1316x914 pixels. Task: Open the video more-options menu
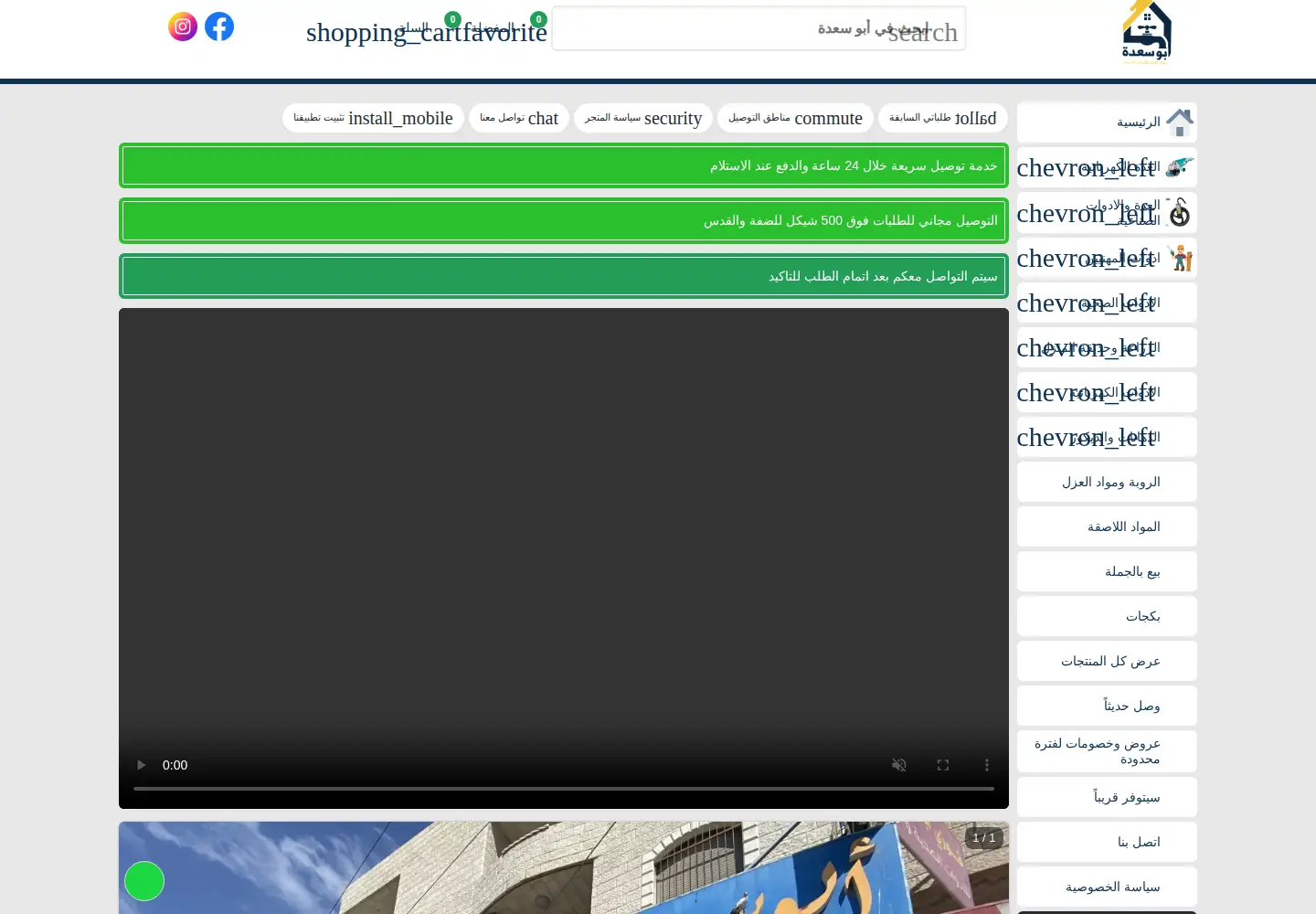click(987, 765)
